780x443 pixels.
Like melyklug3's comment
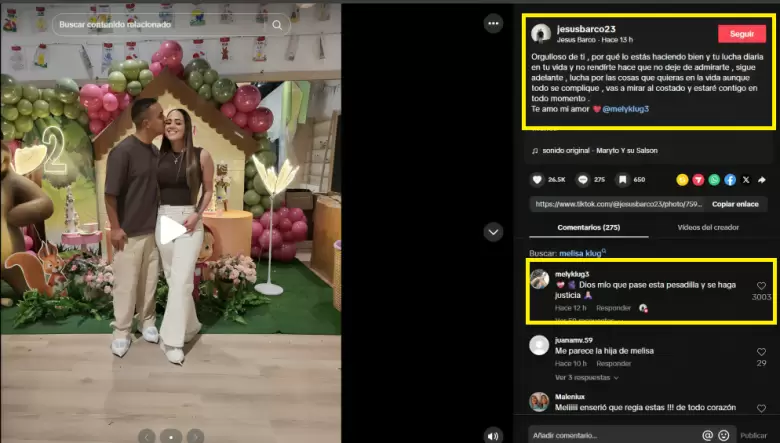762,285
